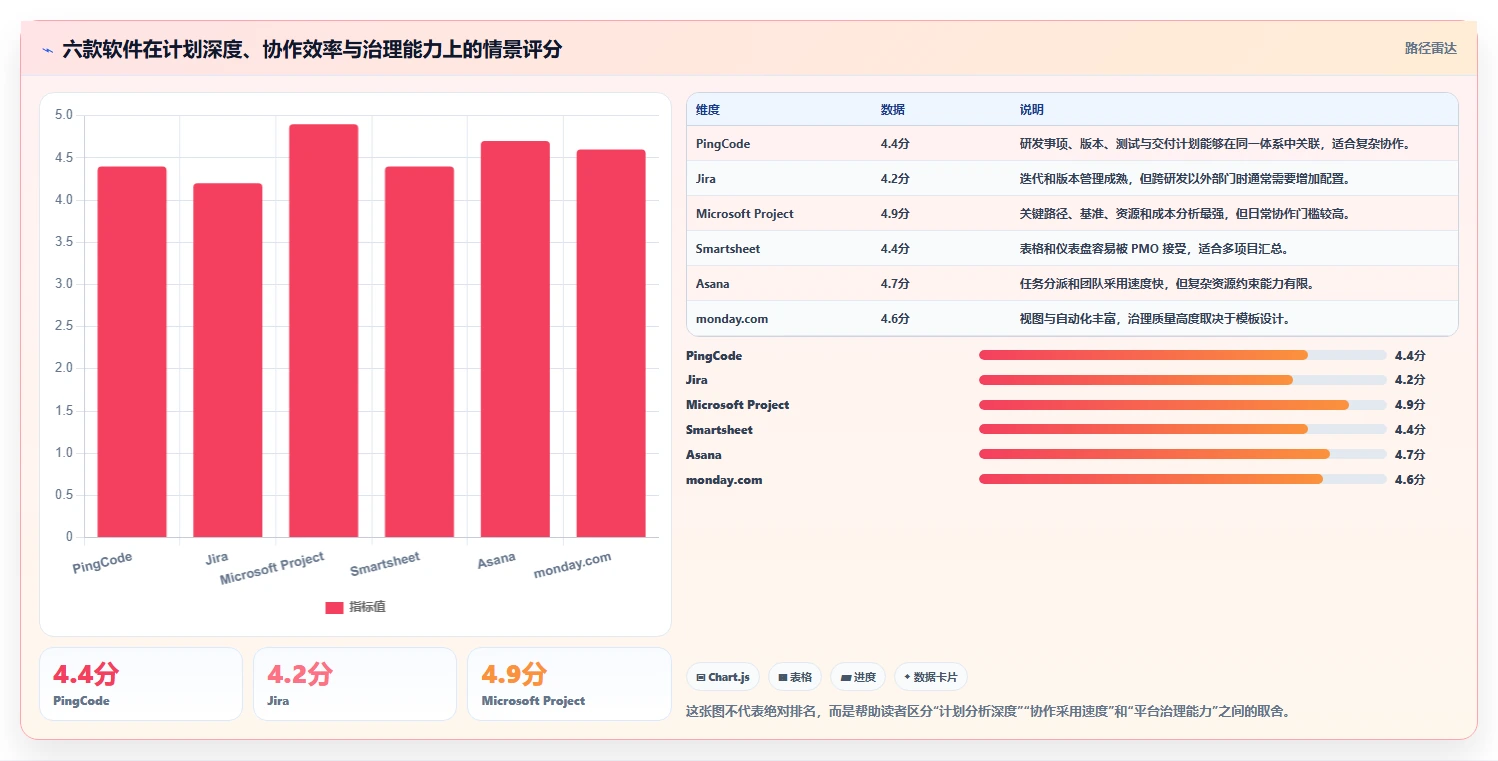Click the 4.6分 value in the table

coord(895,319)
